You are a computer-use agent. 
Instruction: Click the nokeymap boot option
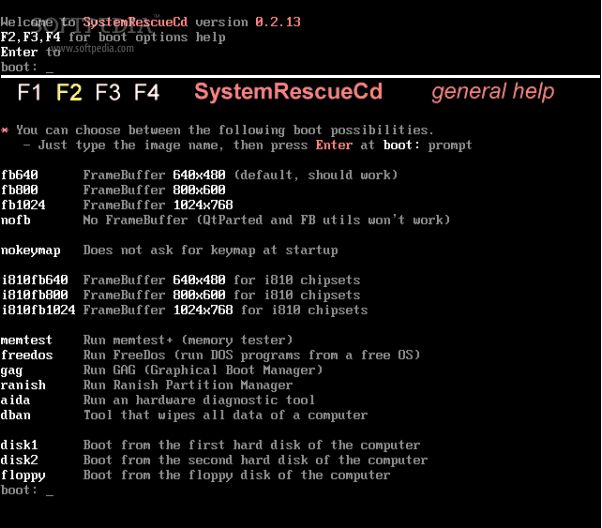pyautogui.click(x=31, y=250)
